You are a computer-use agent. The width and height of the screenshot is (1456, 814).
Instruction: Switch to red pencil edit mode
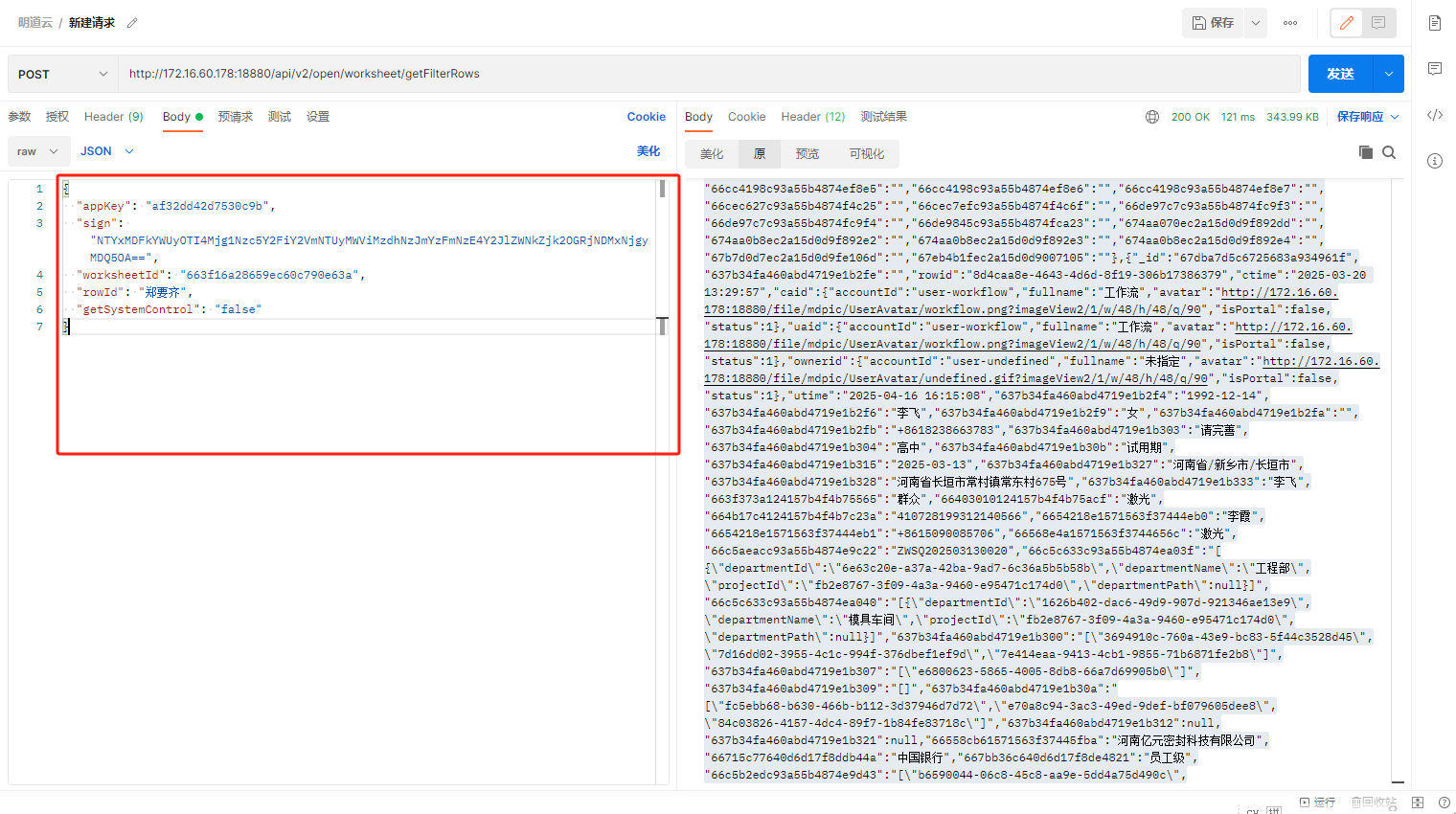click(x=1347, y=23)
